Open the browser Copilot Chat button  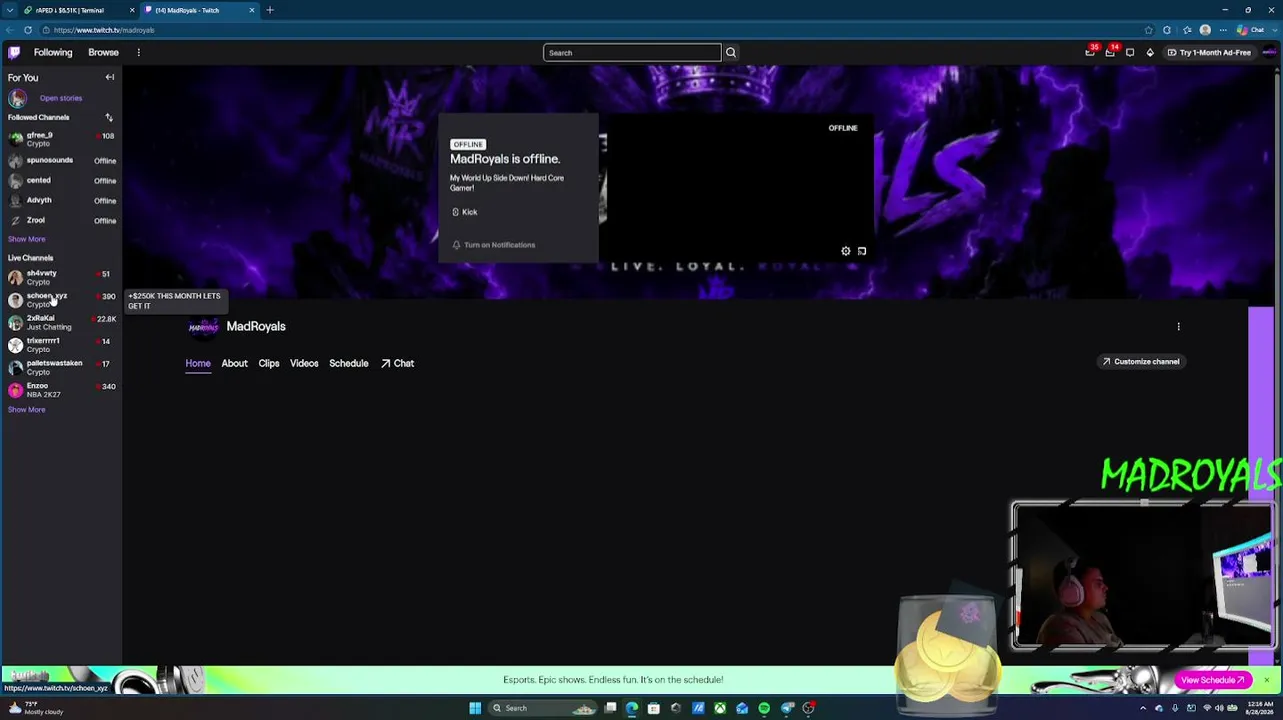(x=1251, y=30)
